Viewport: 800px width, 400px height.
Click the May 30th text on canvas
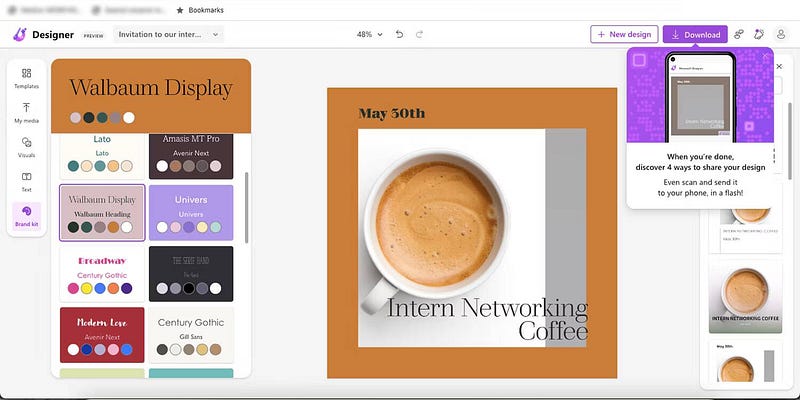pyautogui.click(x=391, y=113)
